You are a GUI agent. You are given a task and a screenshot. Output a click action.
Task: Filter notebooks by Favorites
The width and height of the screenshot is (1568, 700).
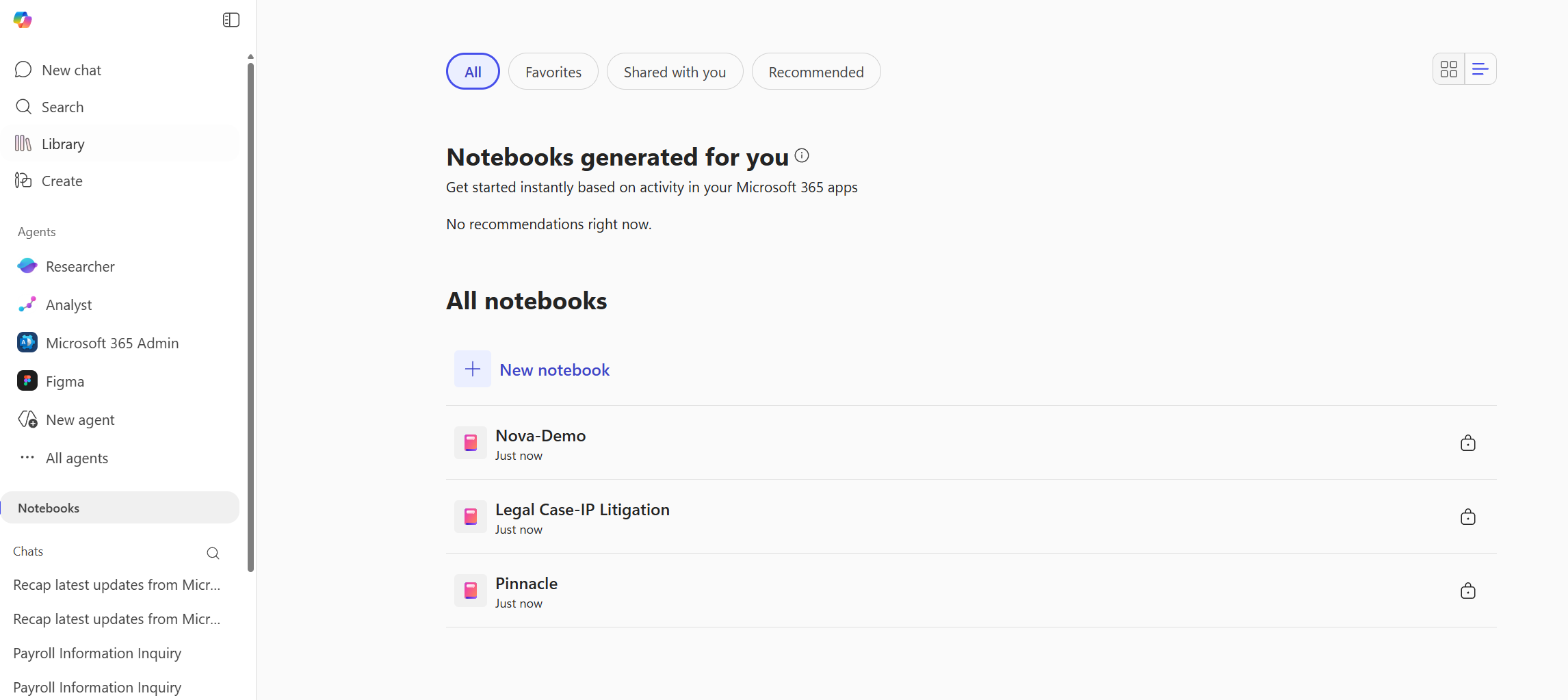tap(553, 72)
